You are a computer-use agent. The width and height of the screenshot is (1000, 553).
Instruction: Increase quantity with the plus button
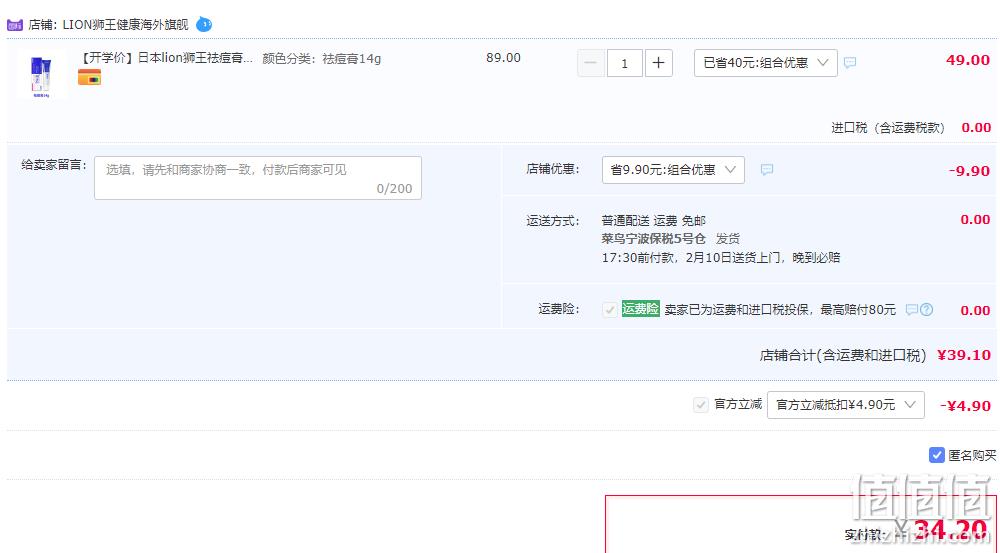659,63
